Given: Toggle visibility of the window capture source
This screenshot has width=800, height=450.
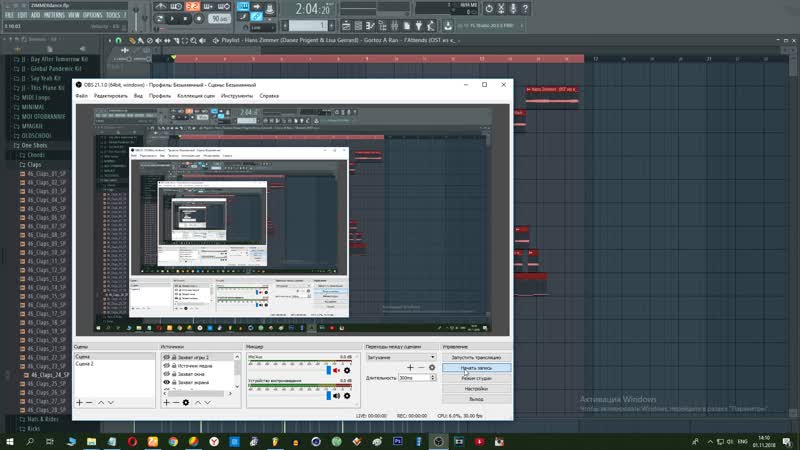Looking at the screenshot, I should tap(166, 374).
